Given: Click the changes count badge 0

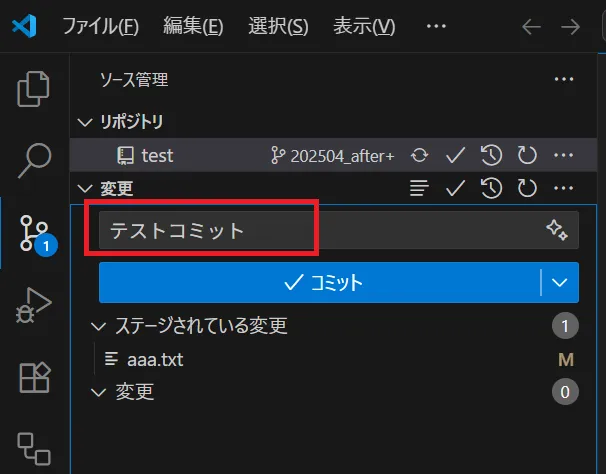Looking at the screenshot, I should [x=565, y=392].
